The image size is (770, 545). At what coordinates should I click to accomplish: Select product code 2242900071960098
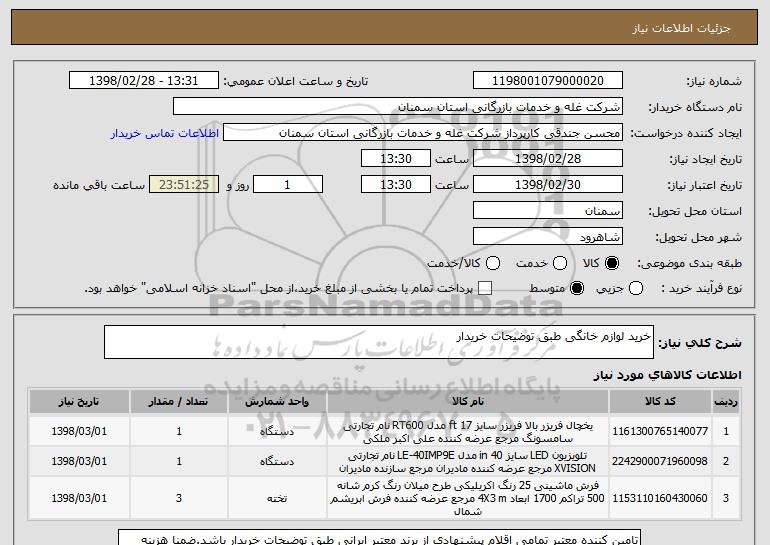click(x=660, y=462)
